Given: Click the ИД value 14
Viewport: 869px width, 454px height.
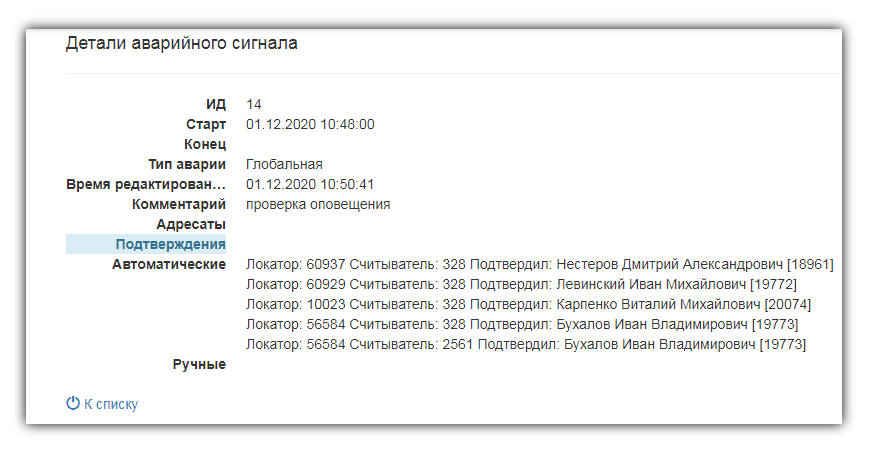Looking at the screenshot, I should click(x=254, y=104).
